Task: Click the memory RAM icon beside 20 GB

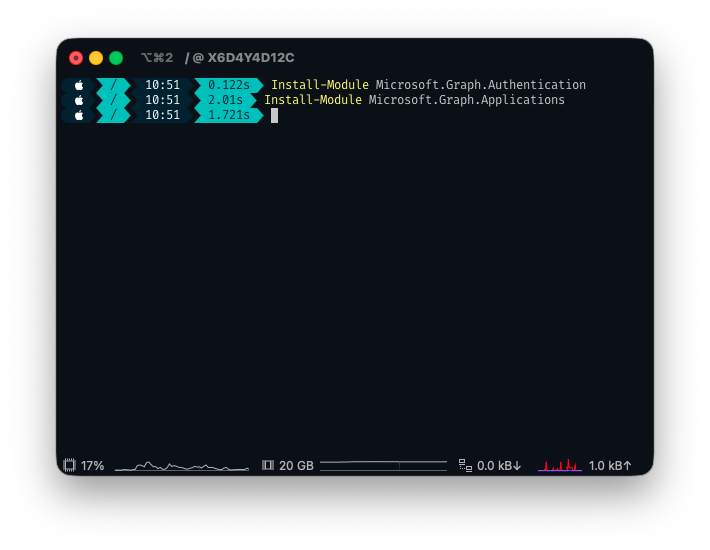Action: pyautogui.click(x=268, y=465)
